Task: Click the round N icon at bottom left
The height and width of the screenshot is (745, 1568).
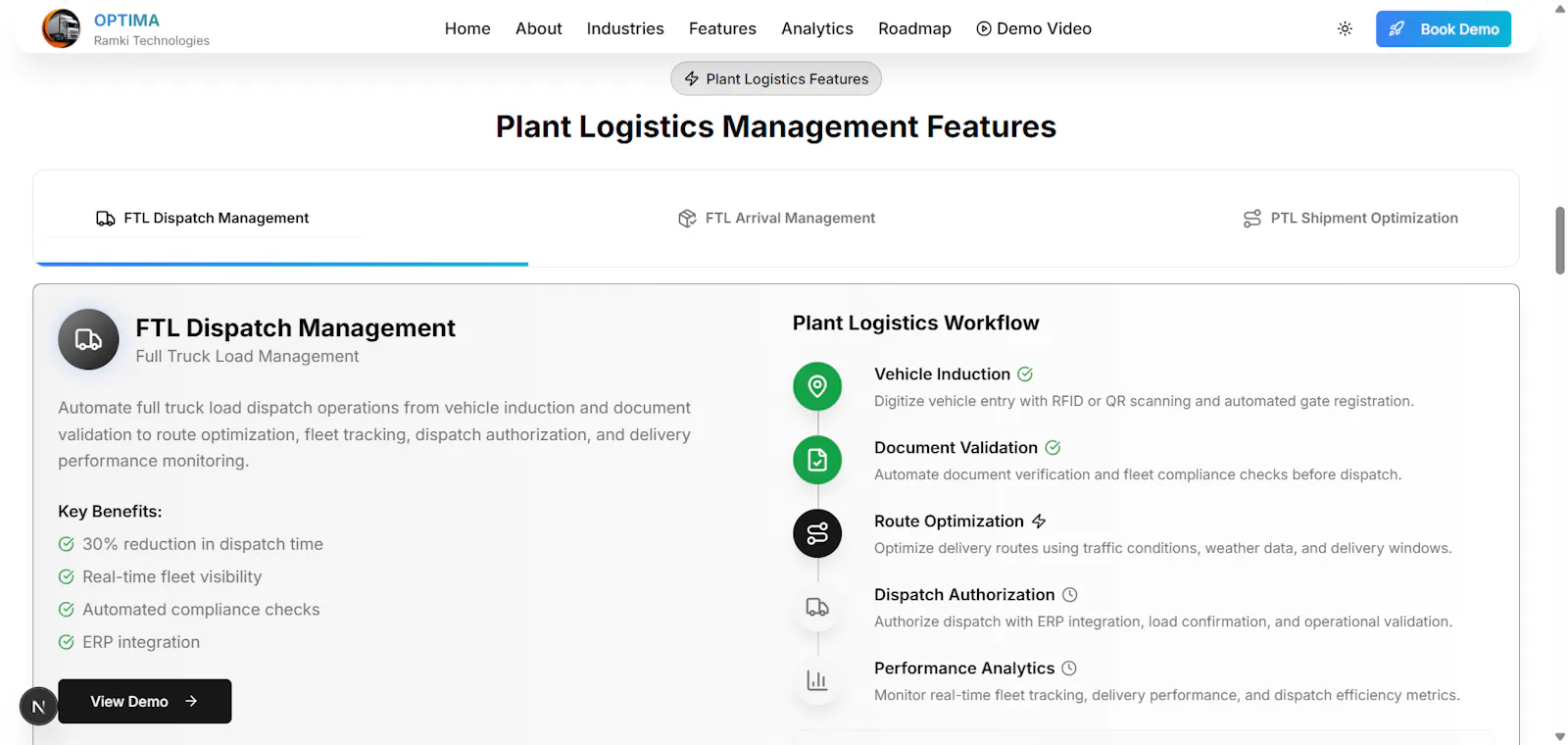Action: pos(38,706)
